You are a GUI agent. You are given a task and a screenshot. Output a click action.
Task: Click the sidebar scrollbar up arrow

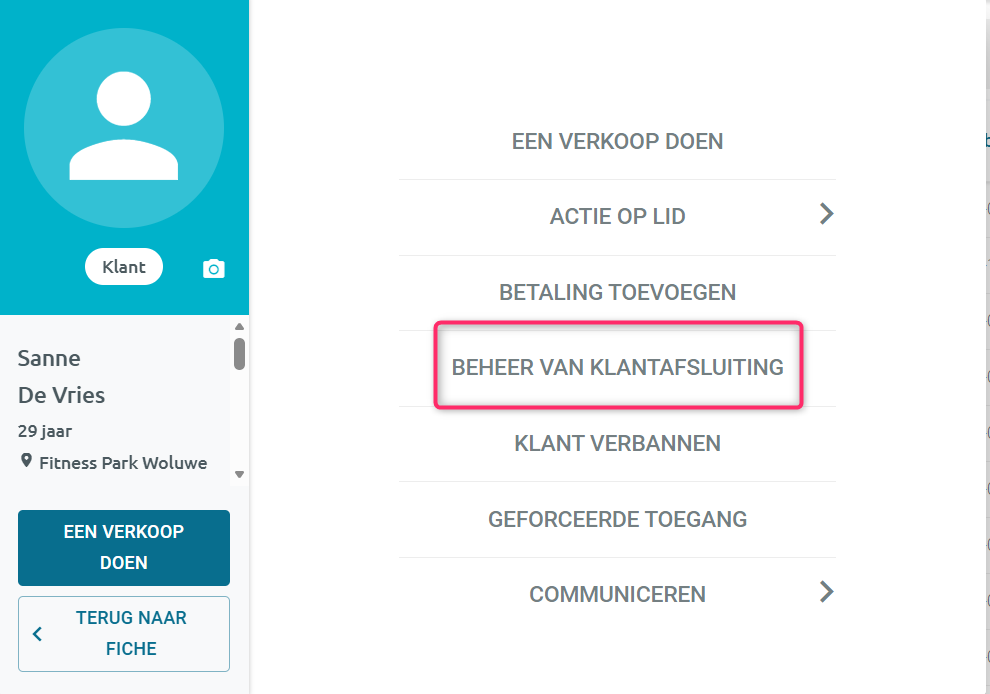(x=239, y=326)
